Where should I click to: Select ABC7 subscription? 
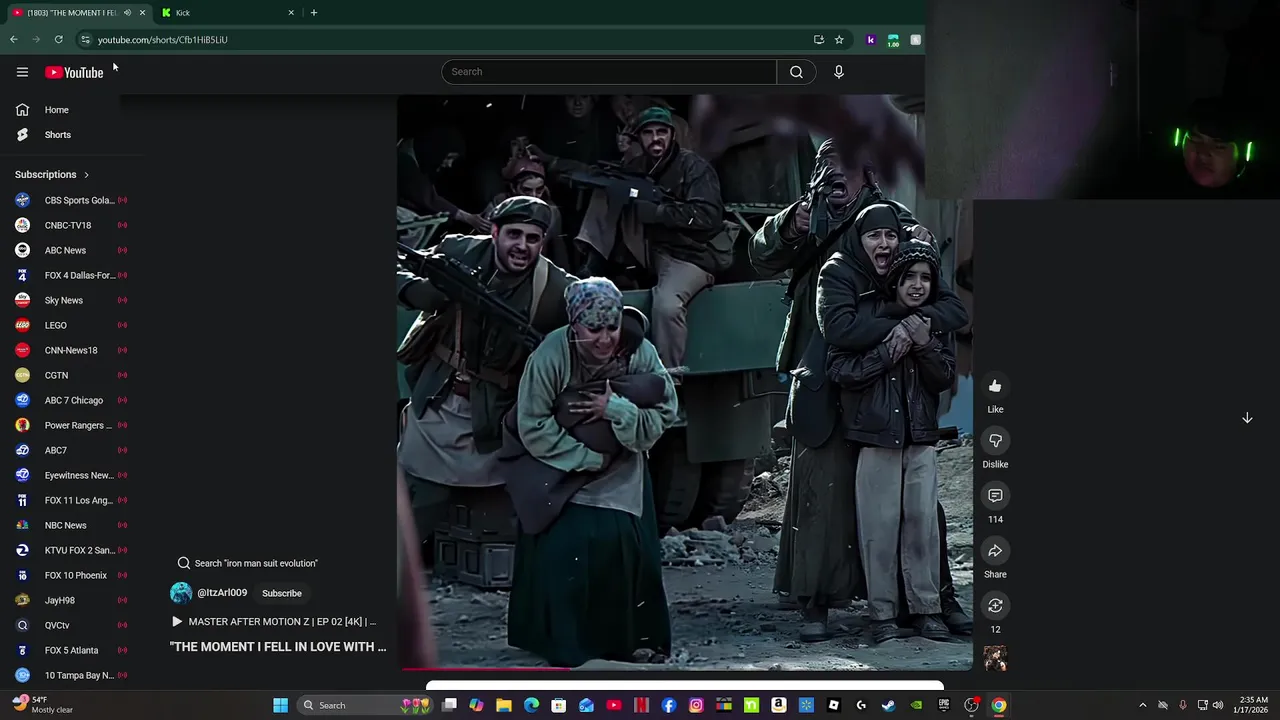70,450
